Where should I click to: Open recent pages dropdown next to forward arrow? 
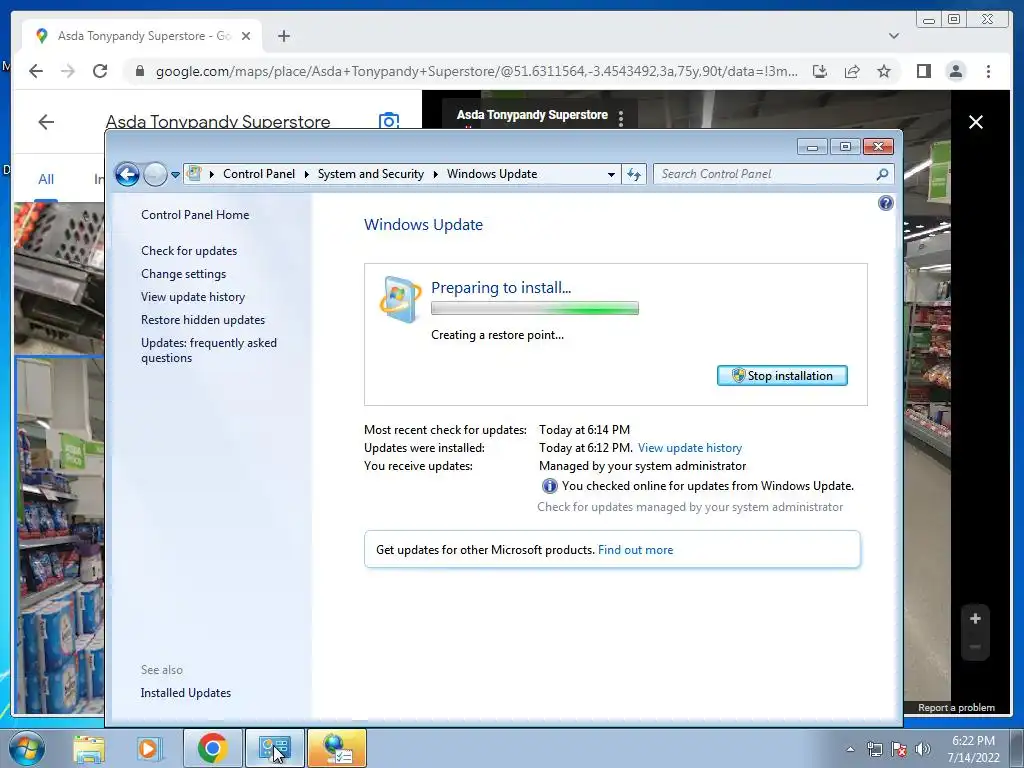coord(175,174)
